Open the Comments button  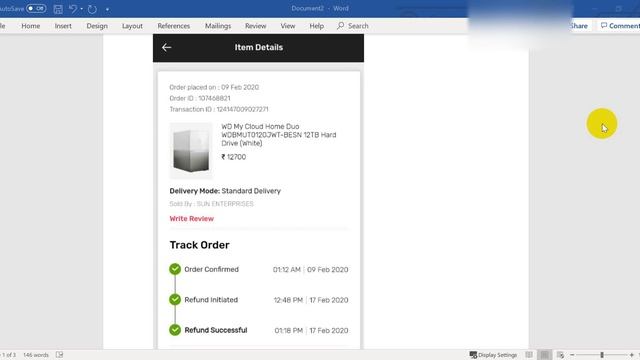620,26
